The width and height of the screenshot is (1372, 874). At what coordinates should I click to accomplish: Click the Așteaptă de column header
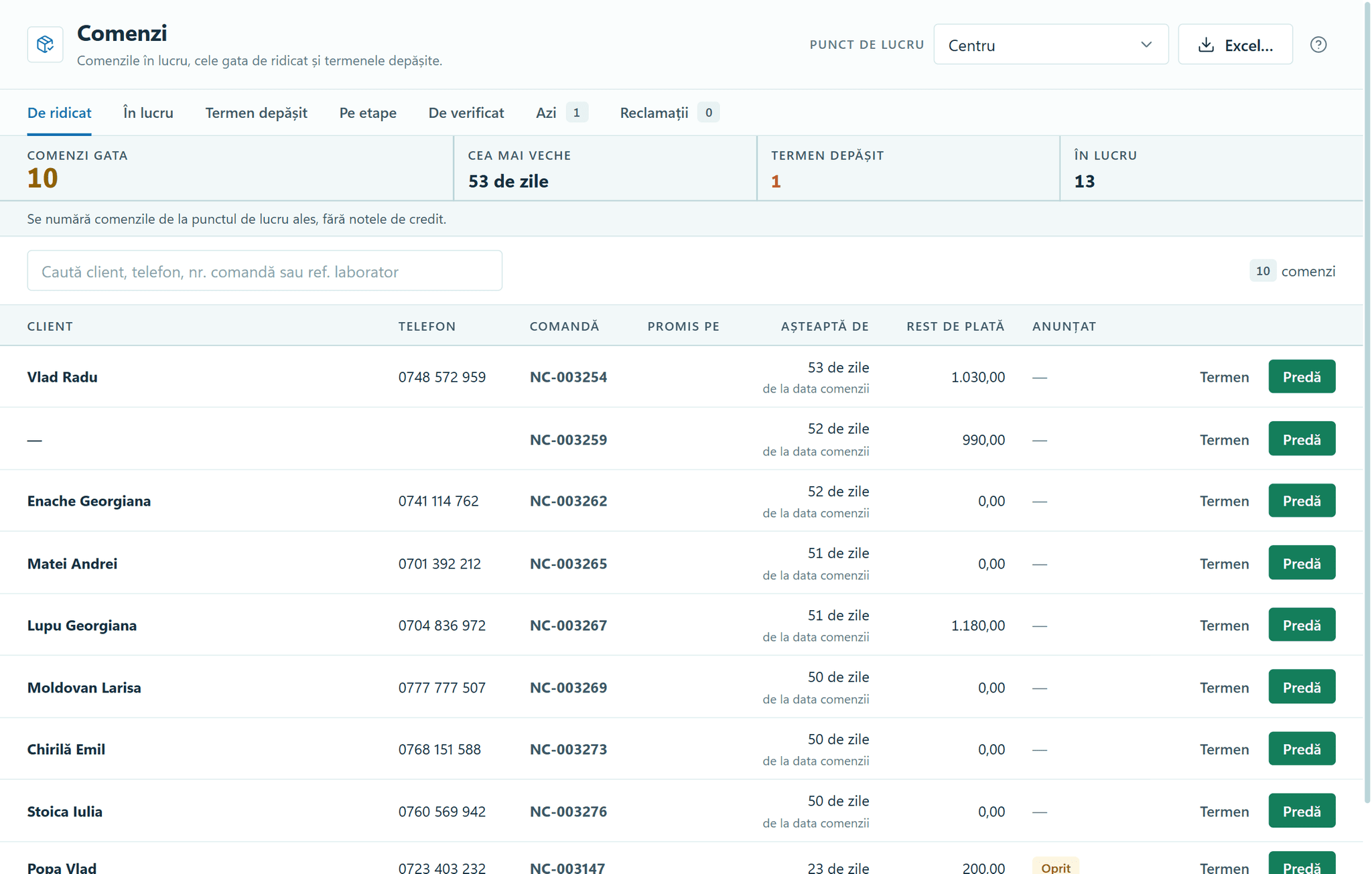825,326
